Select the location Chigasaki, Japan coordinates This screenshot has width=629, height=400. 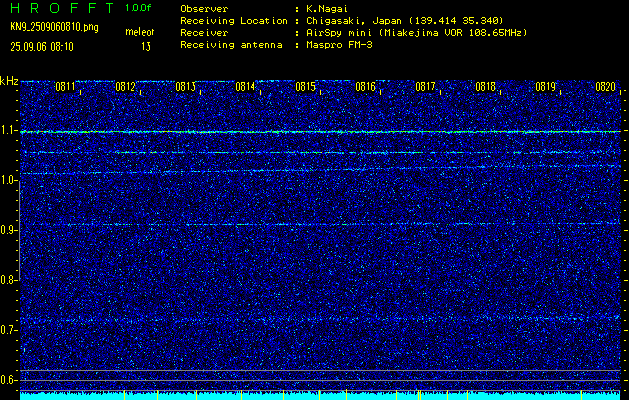[x=405, y=20]
